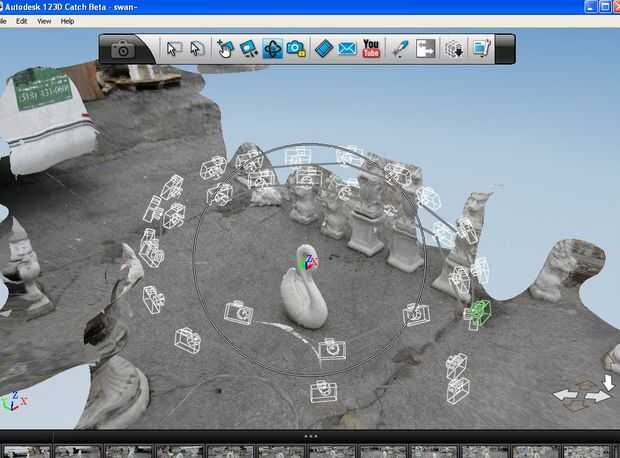620x458 pixels.
Task: Toggle the highlighted orbit navigation tool
Action: click(x=272, y=49)
